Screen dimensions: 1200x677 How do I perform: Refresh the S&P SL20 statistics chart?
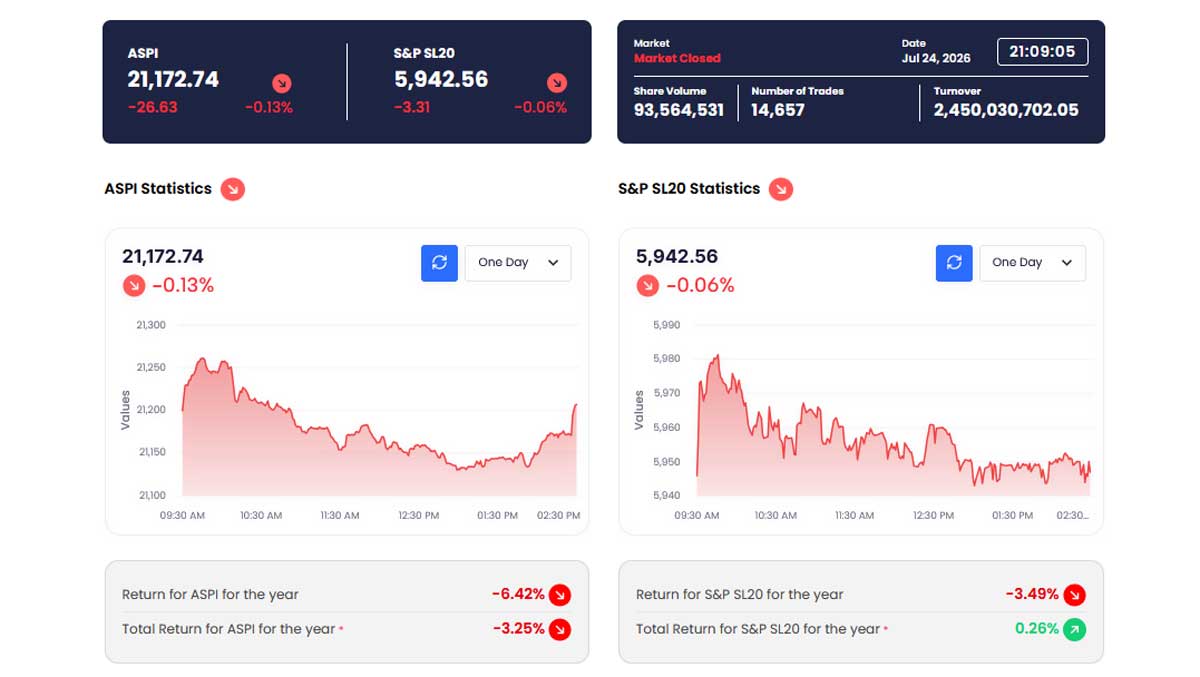click(x=954, y=263)
